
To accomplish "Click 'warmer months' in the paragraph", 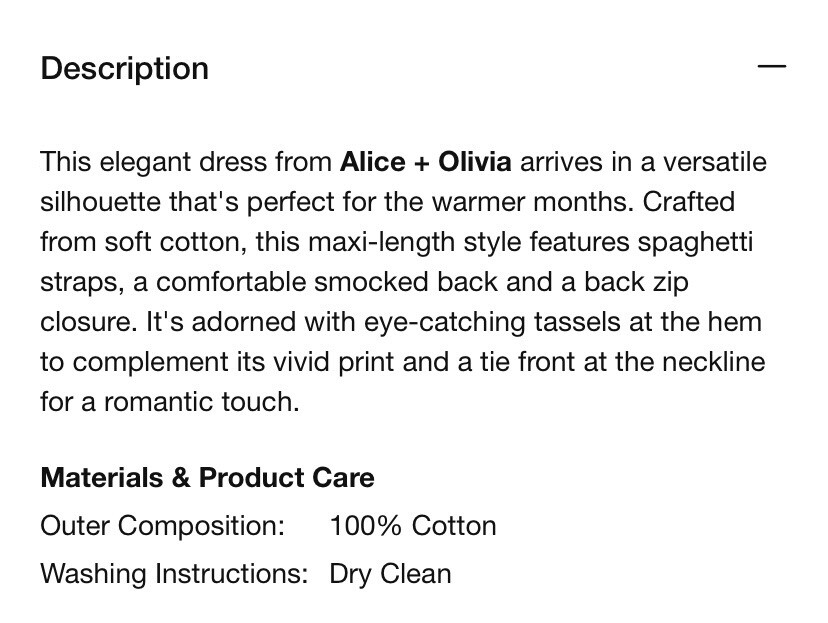I will click(533, 202).
